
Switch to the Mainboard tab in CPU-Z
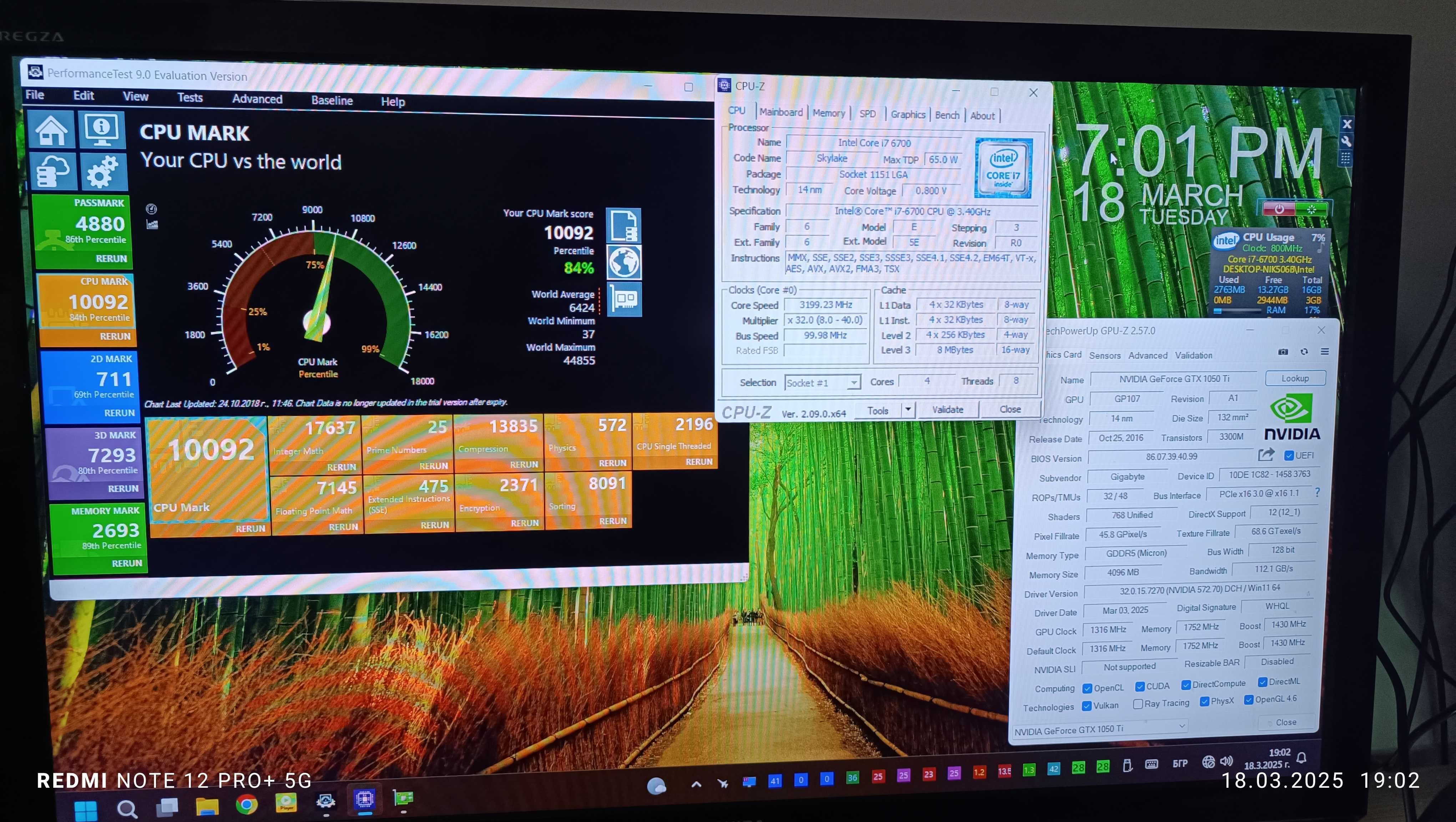(x=780, y=112)
